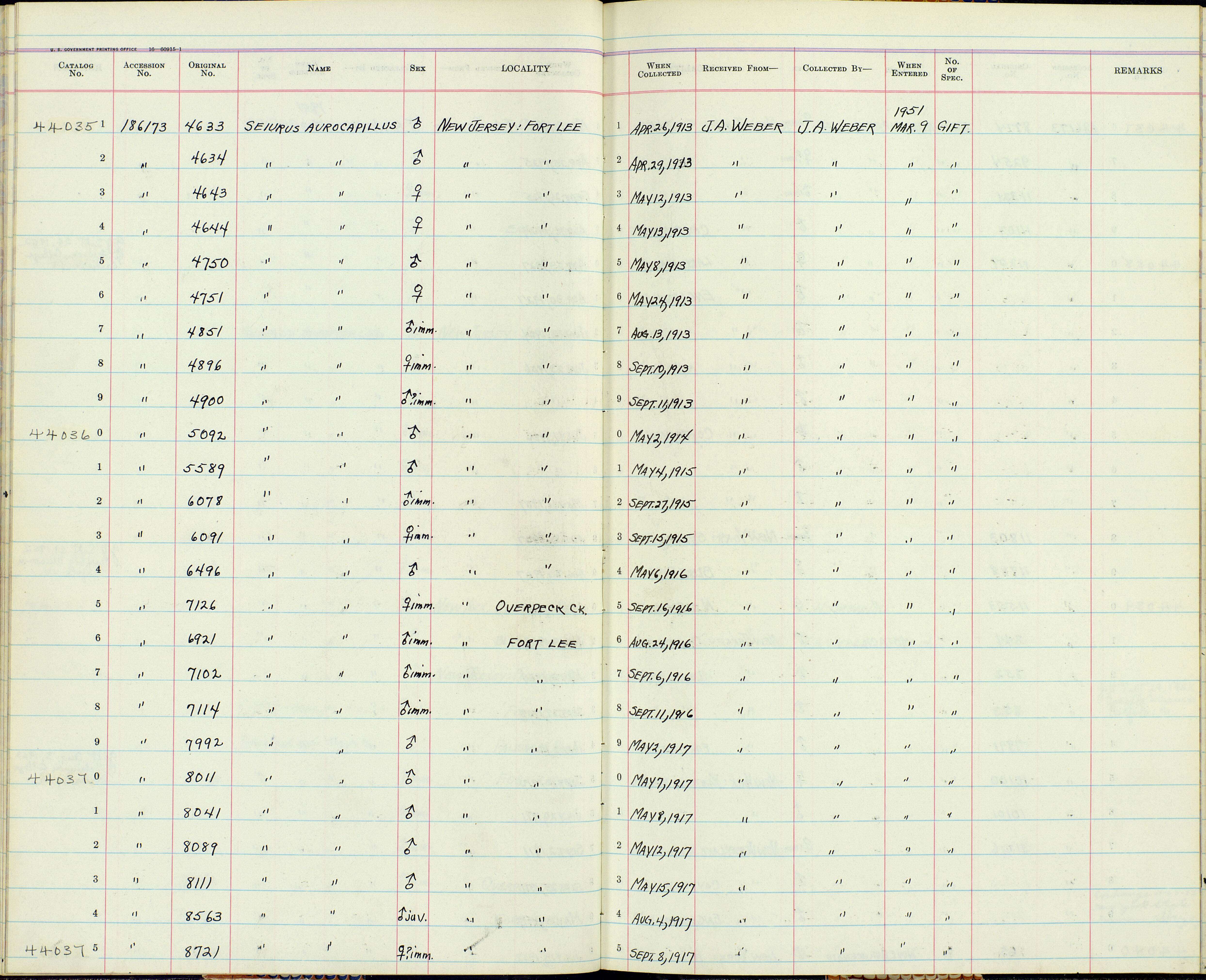Click original number 7992
1206x980 pixels.
click(x=205, y=745)
